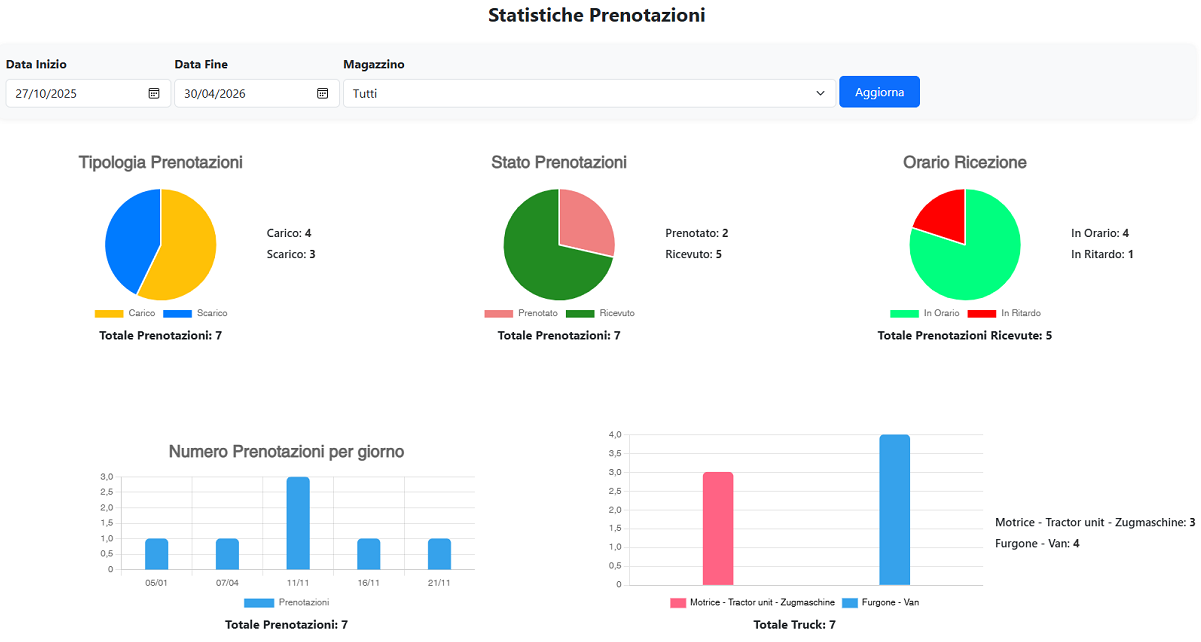The height and width of the screenshot is (642, 1201).
Task: Toggle the Furgone - Van legend swatch
Action: [851, 602]
